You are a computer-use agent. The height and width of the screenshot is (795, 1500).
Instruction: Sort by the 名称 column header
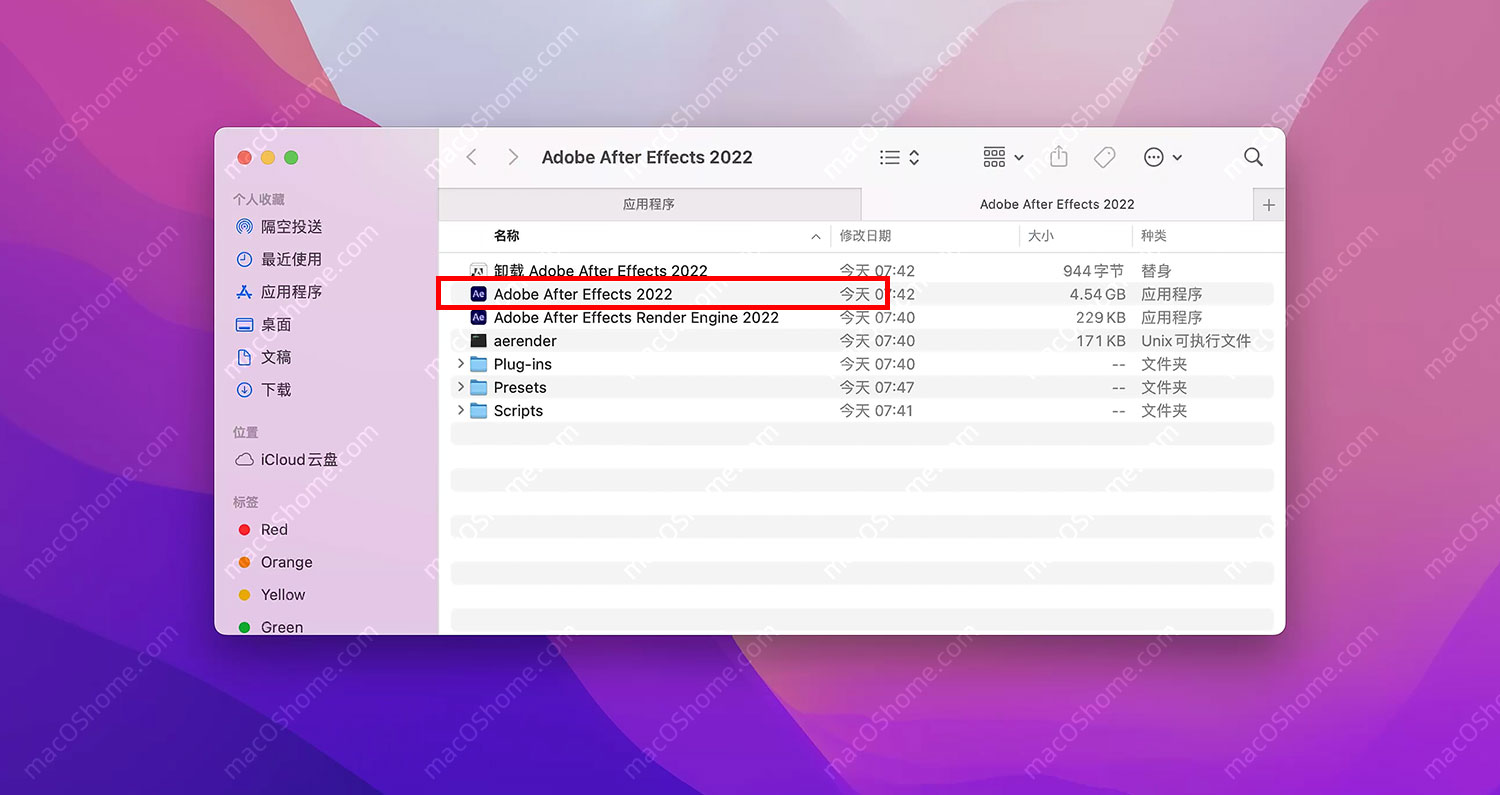tap(507, 236)
